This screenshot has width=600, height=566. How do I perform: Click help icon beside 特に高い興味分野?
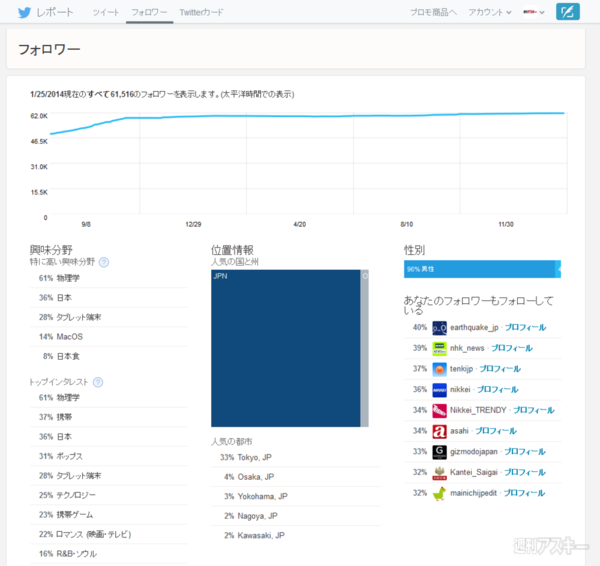click(104, 262)
